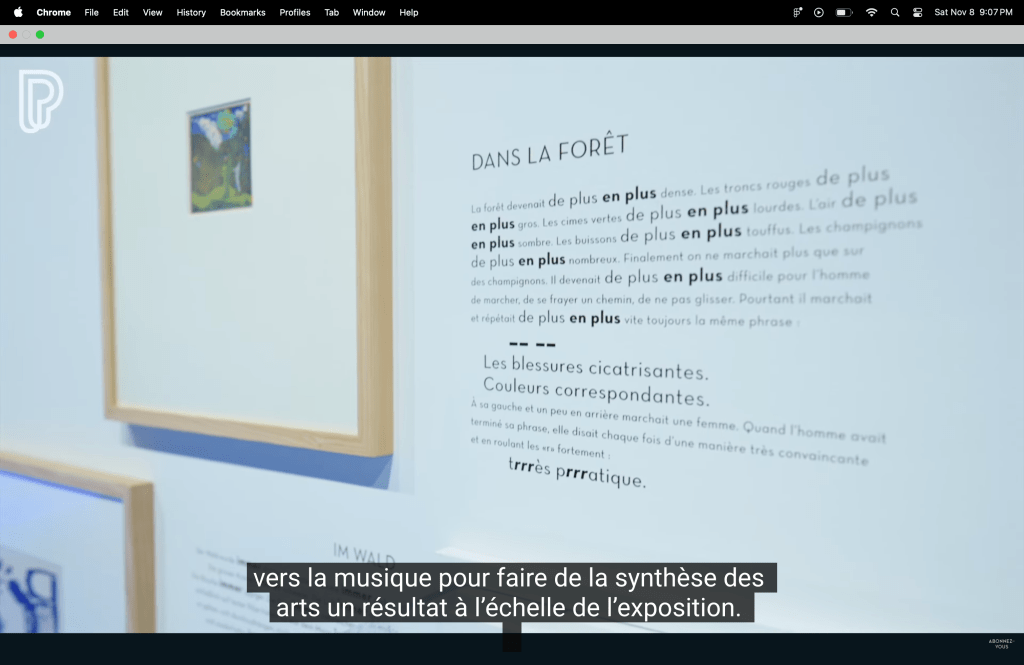Click the channel logo watermark on video

pyautogui.click(x=41, y=100)
